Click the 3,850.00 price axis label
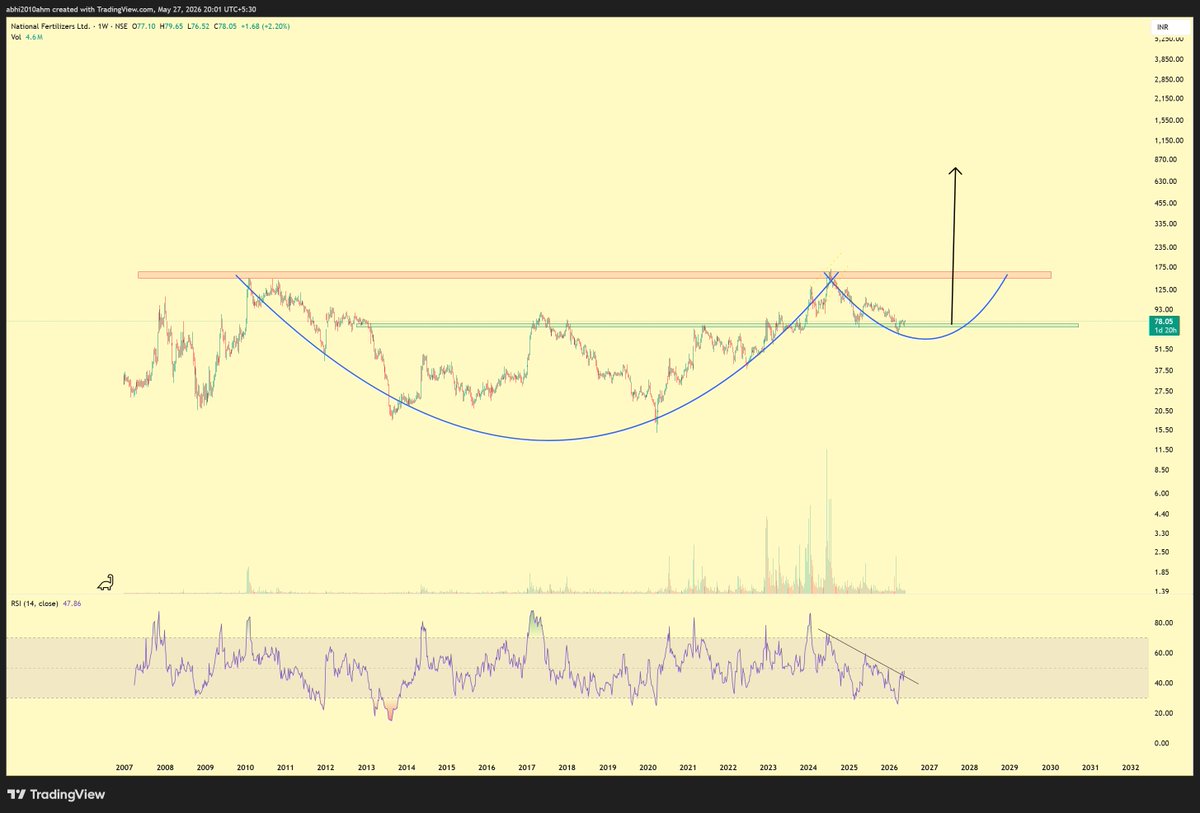Viewport: 1200px width, 813px height. pos(1169,59)
